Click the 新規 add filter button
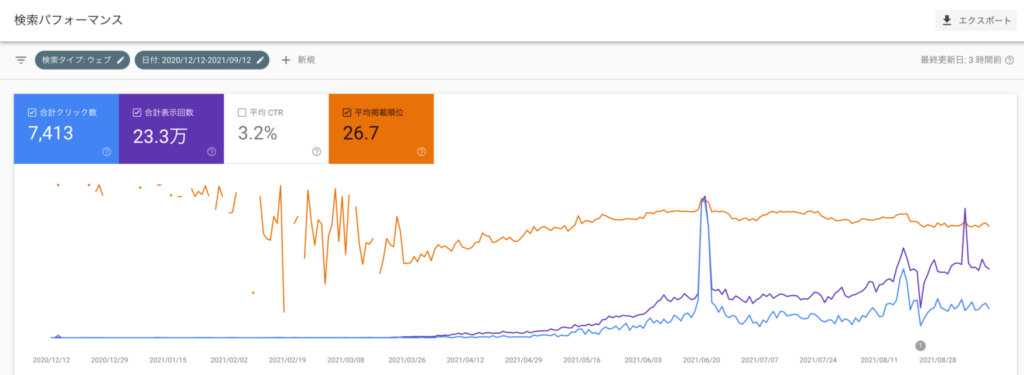 (298, 60)
